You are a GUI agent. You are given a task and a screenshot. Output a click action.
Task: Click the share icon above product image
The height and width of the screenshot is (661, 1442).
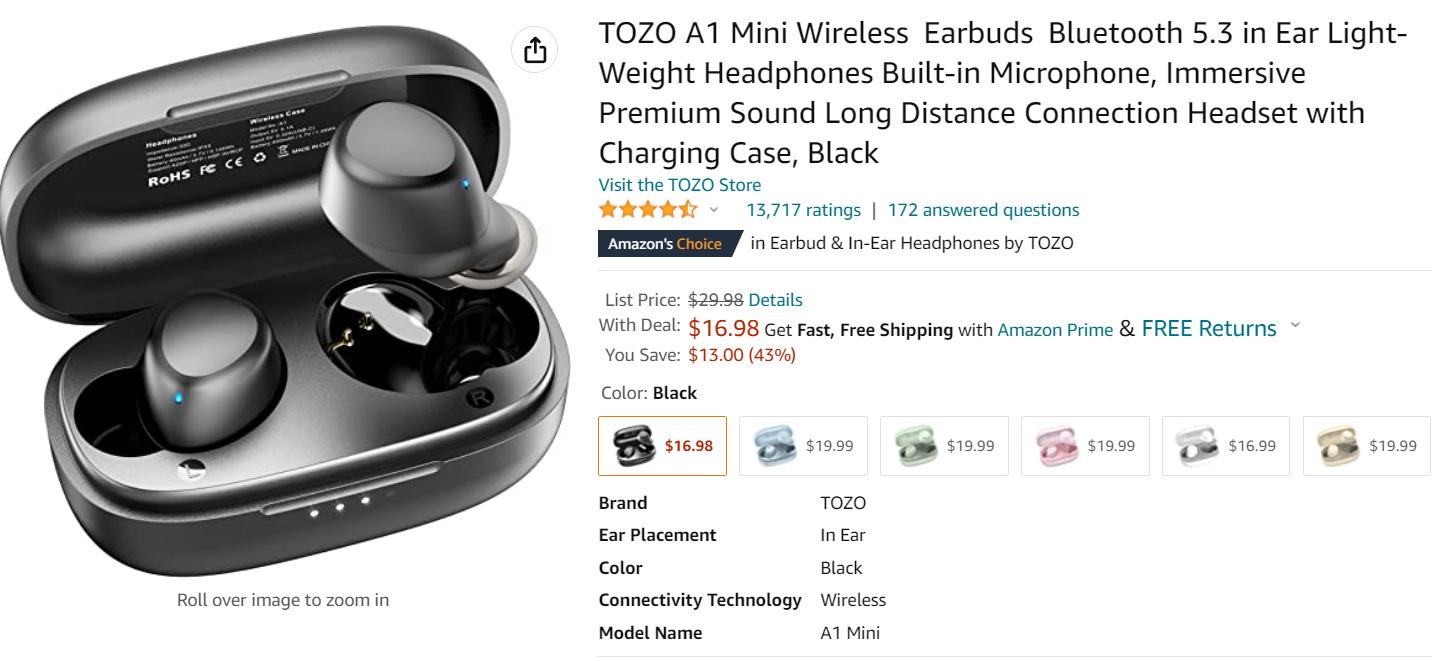[535, 50]
